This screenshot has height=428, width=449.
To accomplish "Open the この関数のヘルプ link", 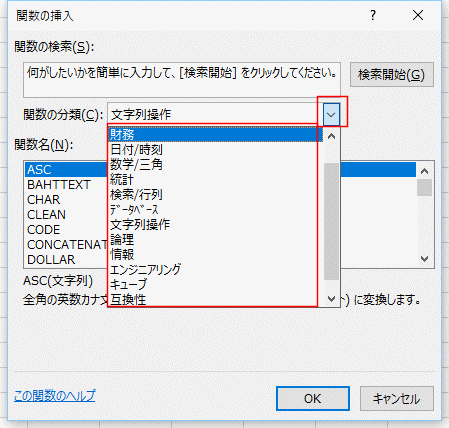I will click(55, 396).
